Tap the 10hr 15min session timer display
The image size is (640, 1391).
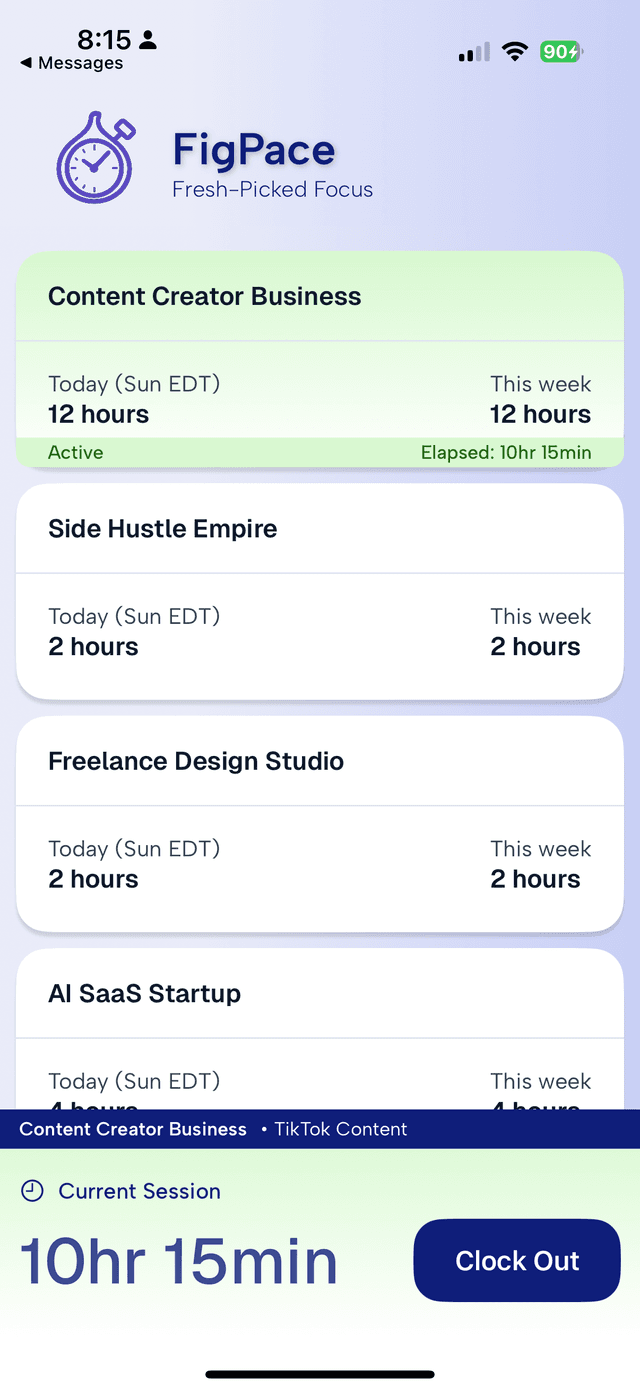(x=178, y=1260)
